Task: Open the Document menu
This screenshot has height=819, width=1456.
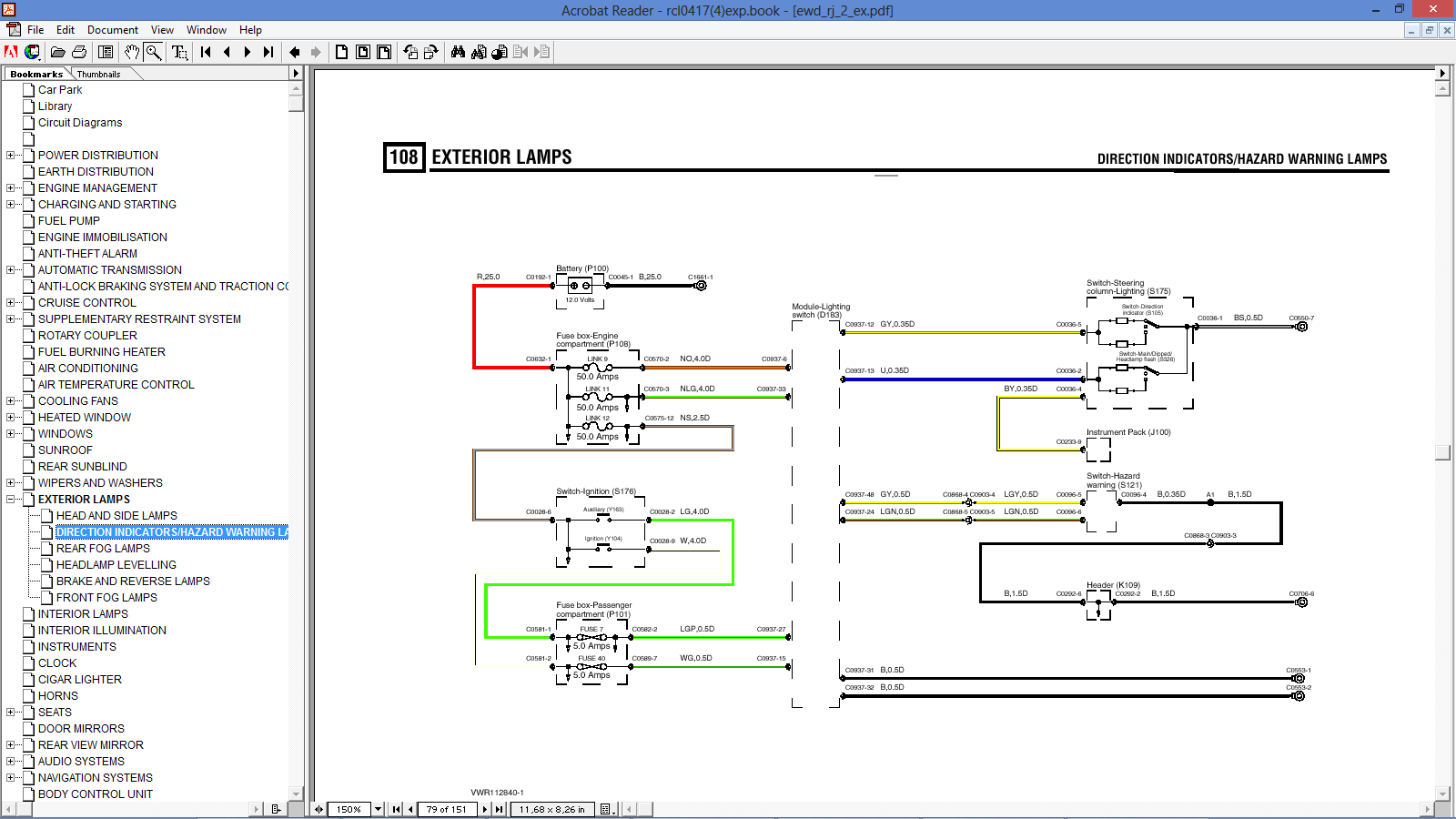Action: 113,30
